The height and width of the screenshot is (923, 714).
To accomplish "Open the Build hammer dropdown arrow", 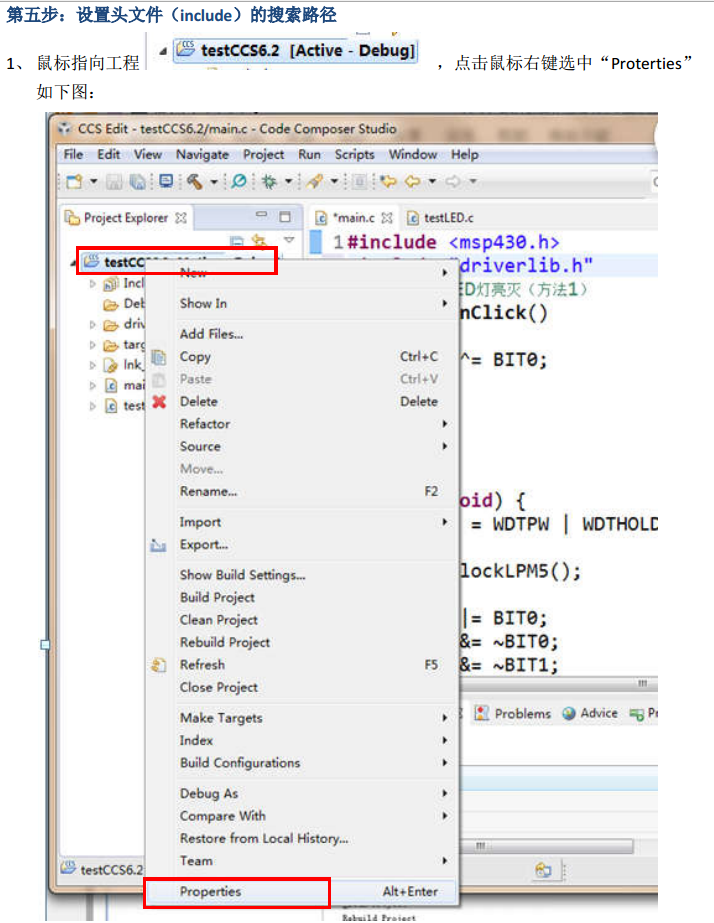I will coord(214,182).
